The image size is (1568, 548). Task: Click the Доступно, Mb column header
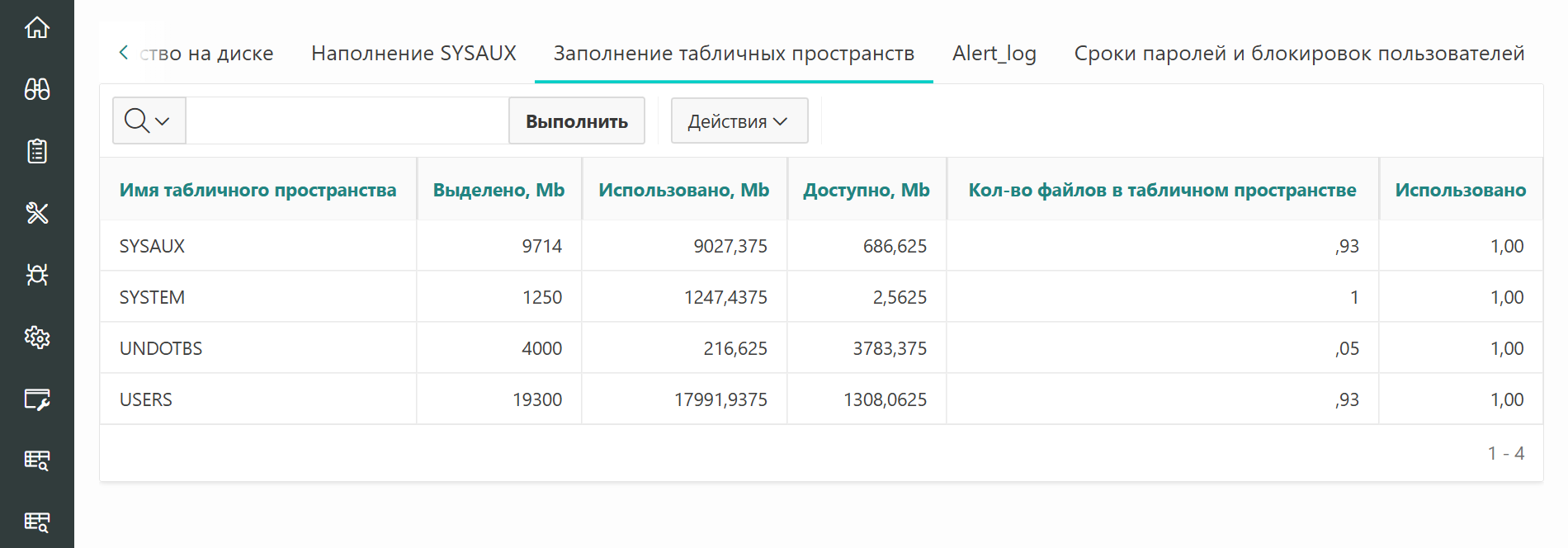click(867, 190)
